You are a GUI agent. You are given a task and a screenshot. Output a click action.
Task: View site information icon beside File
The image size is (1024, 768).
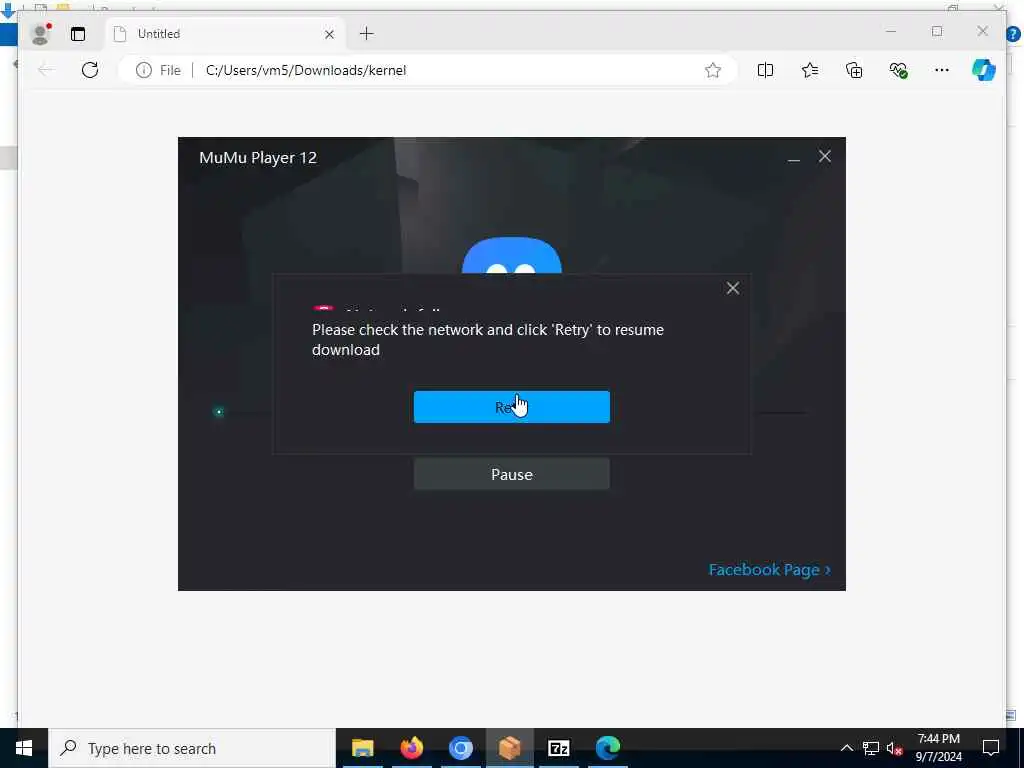click(144, 70)
